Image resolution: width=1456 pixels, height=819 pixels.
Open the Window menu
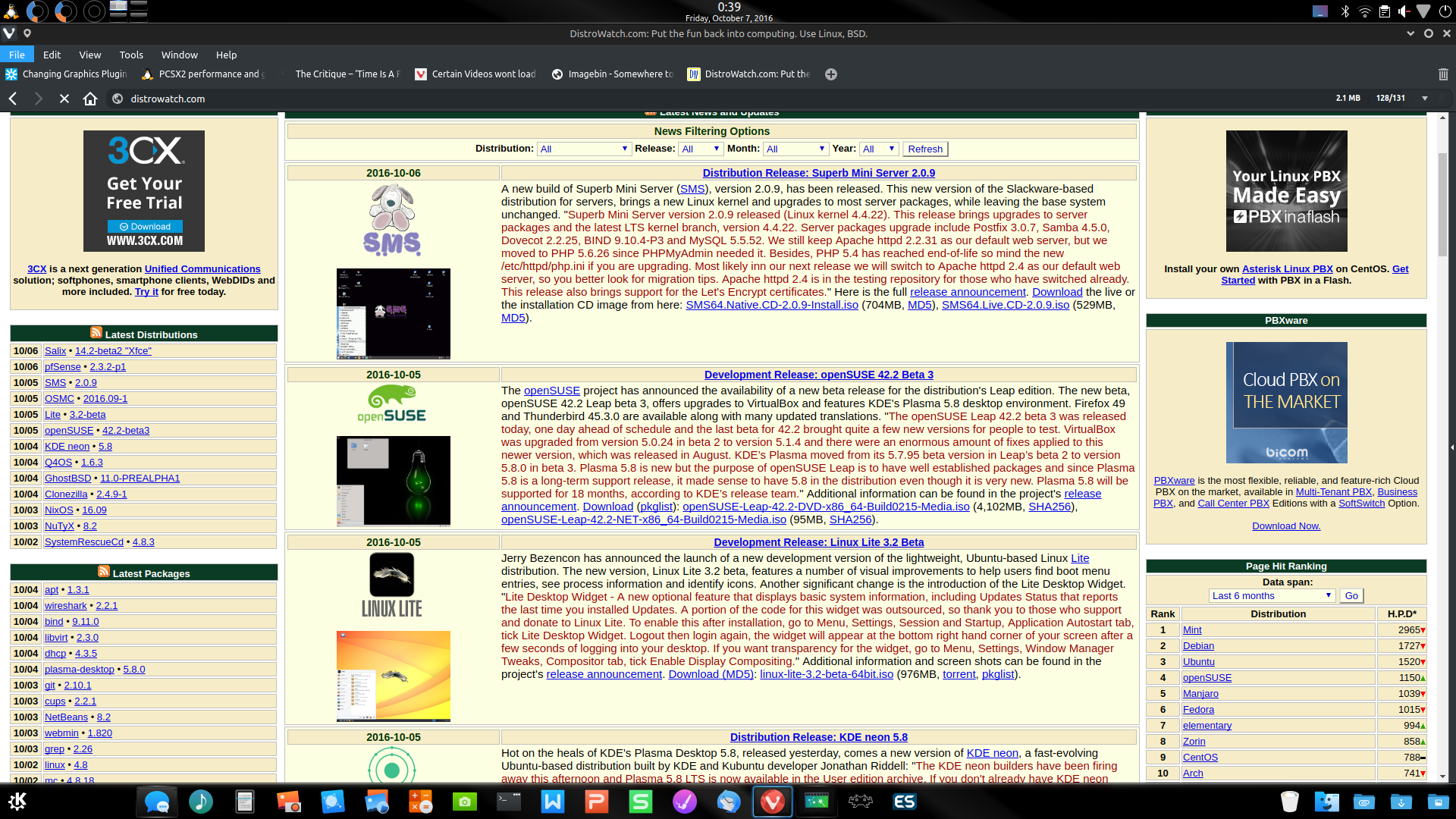180,55
